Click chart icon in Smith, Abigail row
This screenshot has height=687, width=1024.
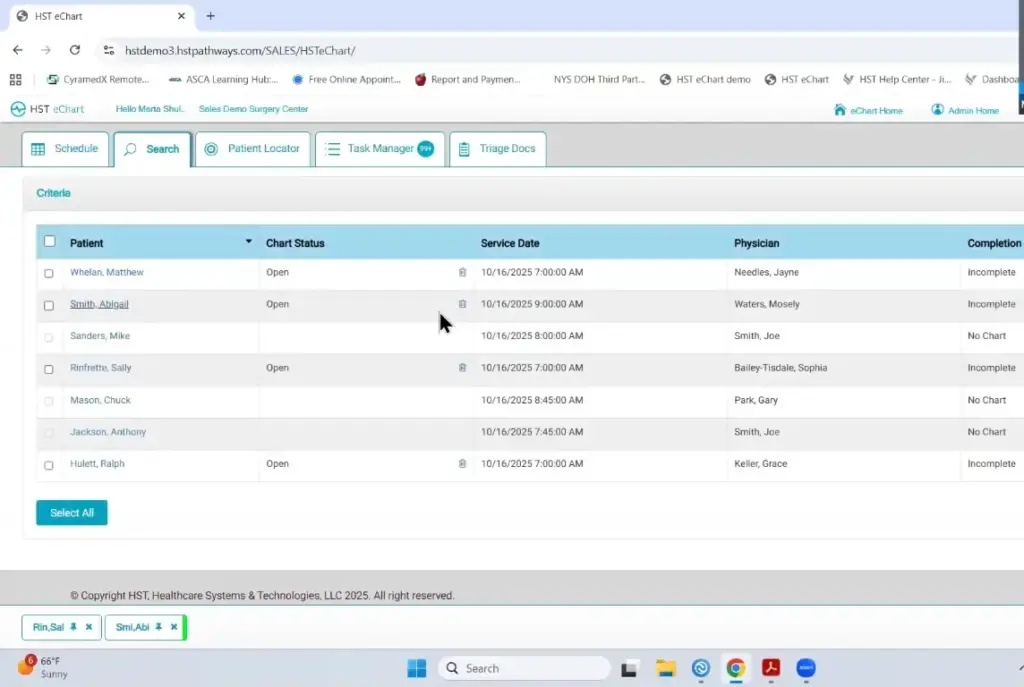pyautogui.click(x=462, y=304)
